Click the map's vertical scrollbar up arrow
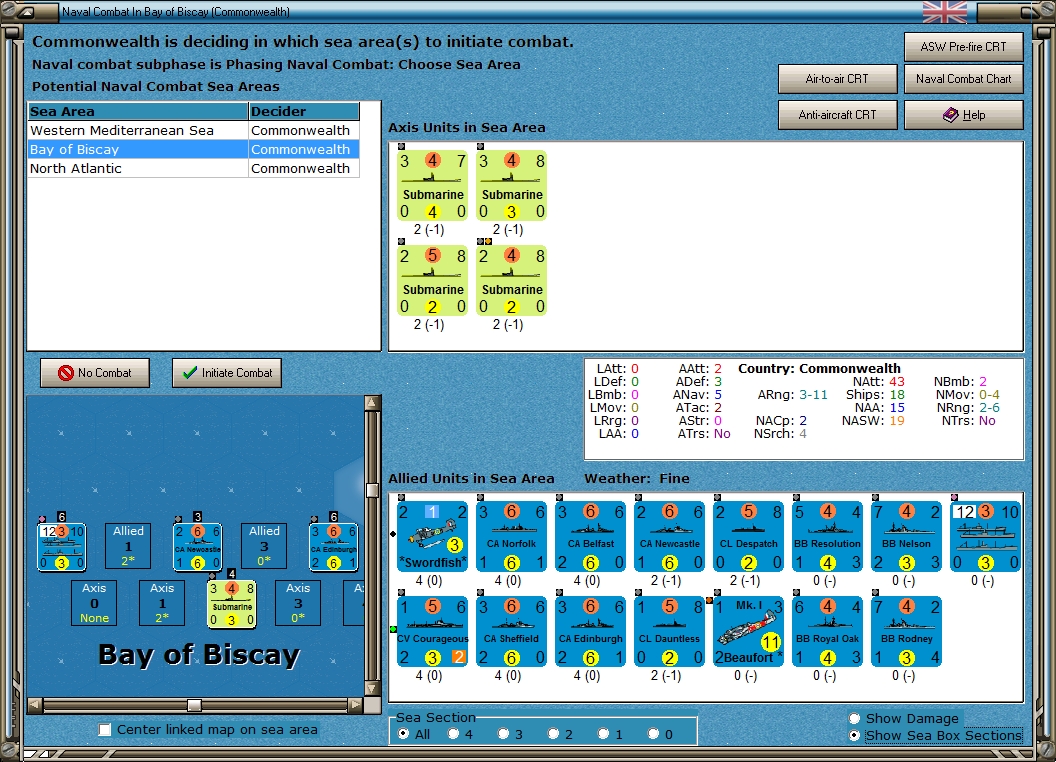Screen dimensions: 1056x762 click(x=372, y=403)
